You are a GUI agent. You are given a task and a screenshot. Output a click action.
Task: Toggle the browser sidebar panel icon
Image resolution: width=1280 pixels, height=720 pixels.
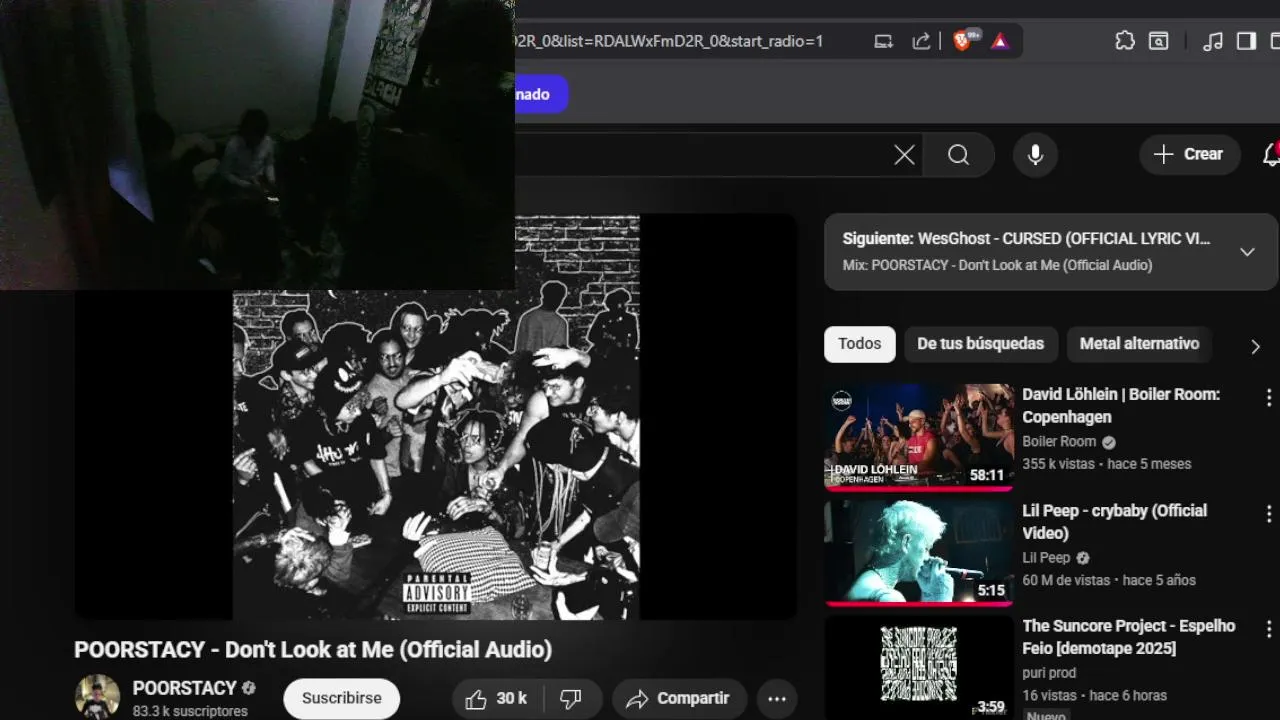pos(1246,41)
